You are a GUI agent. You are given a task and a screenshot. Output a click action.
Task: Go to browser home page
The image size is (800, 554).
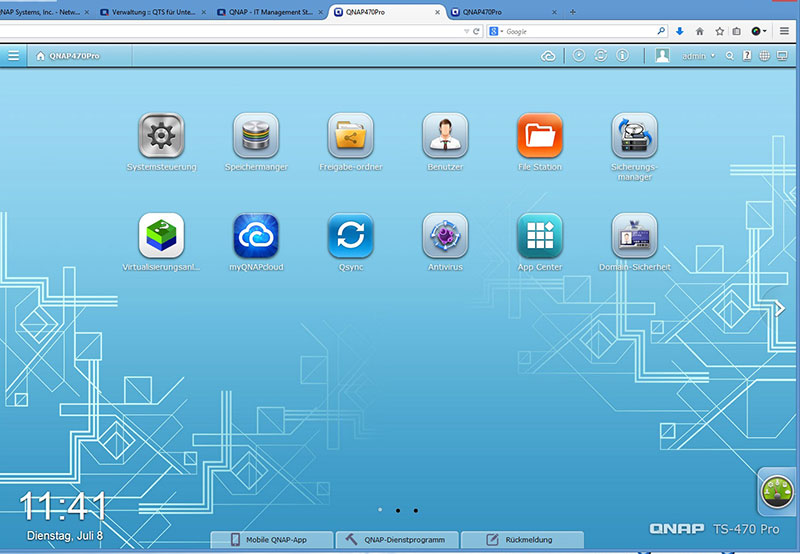699,31
